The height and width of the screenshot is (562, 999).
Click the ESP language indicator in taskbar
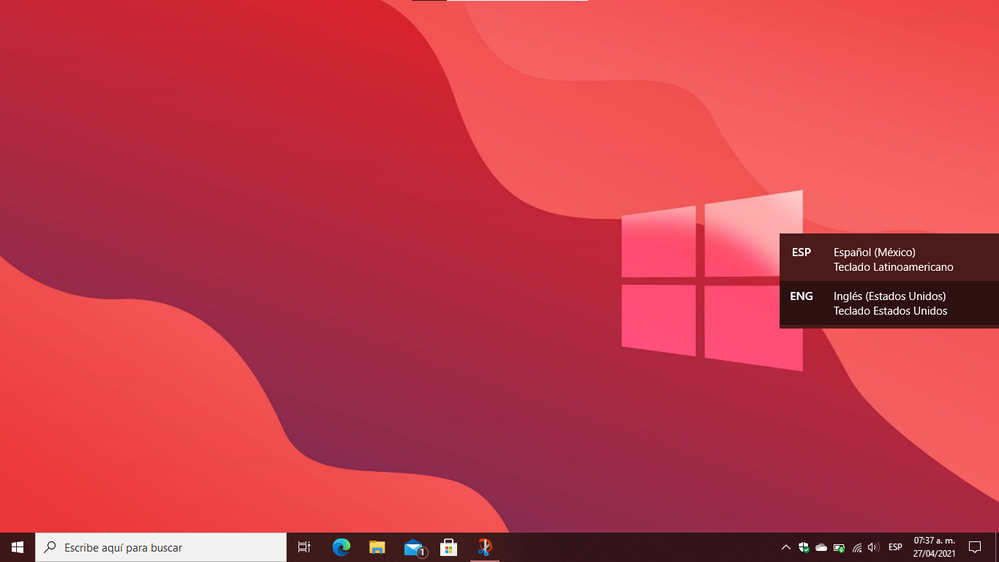tap(895, 547)
